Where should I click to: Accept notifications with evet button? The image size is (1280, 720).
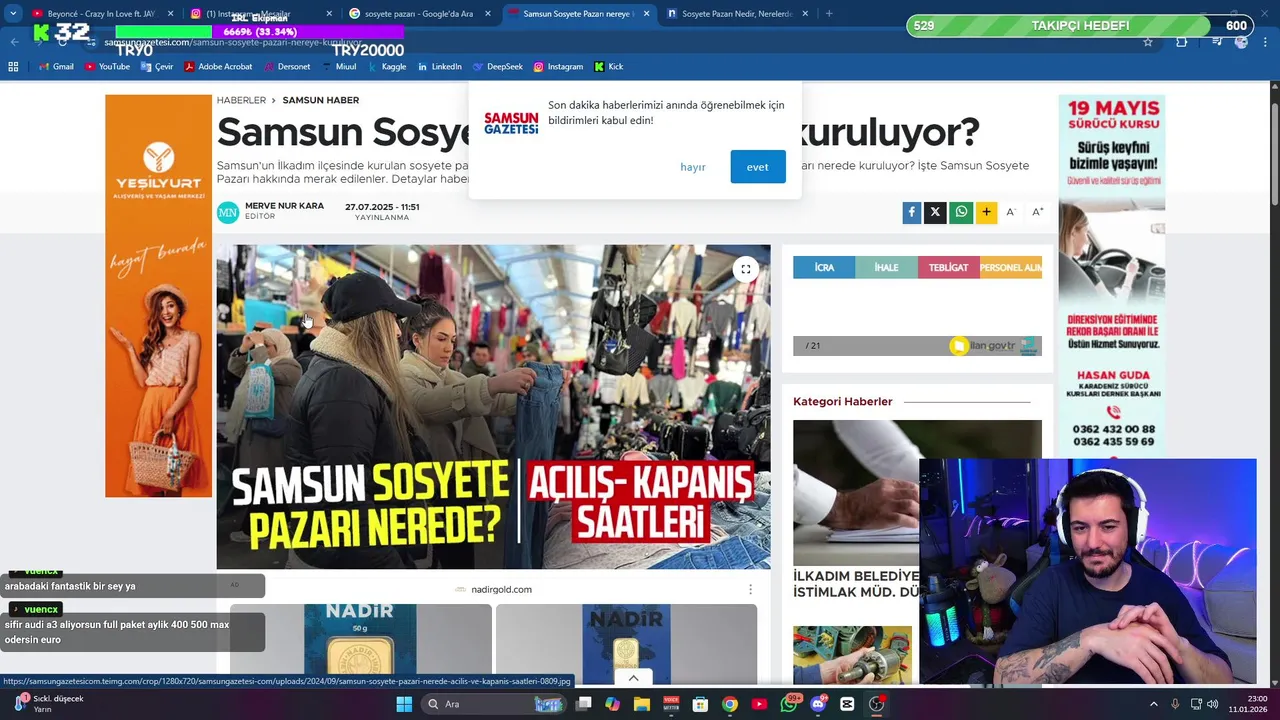[758, 167]
